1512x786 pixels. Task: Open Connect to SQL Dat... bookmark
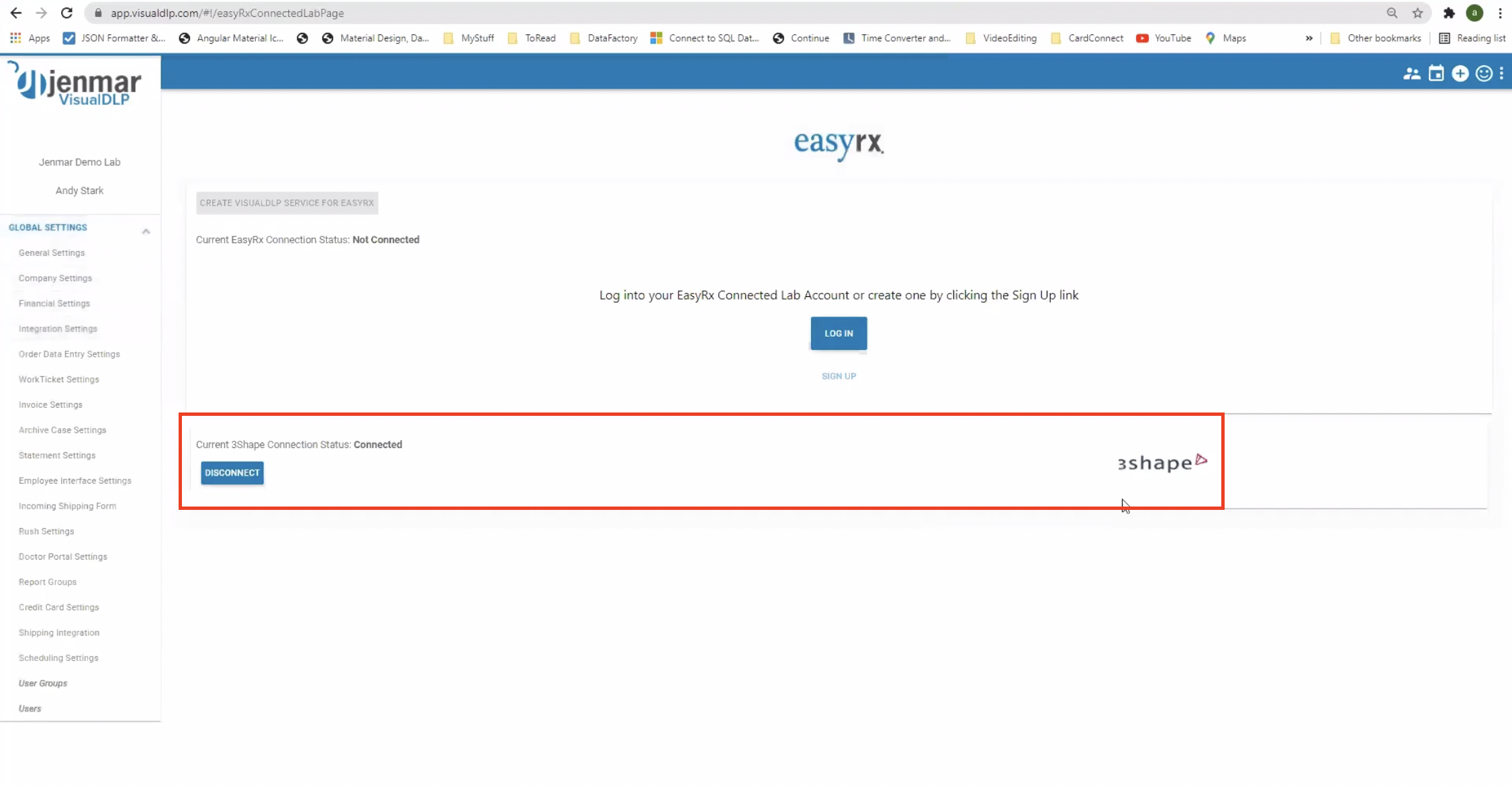click(704, 38)
